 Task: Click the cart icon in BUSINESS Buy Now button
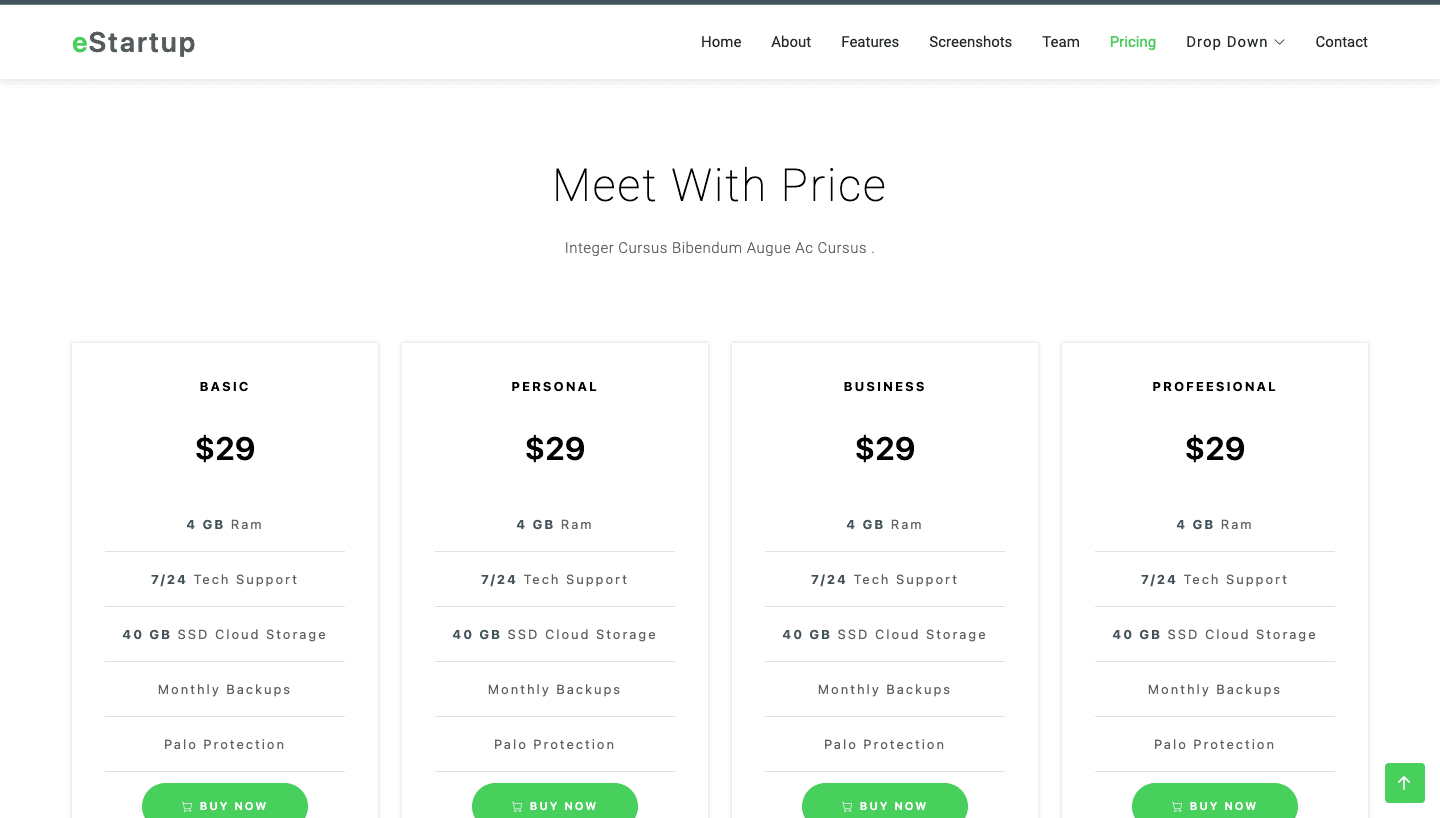(x=847, y=805)
